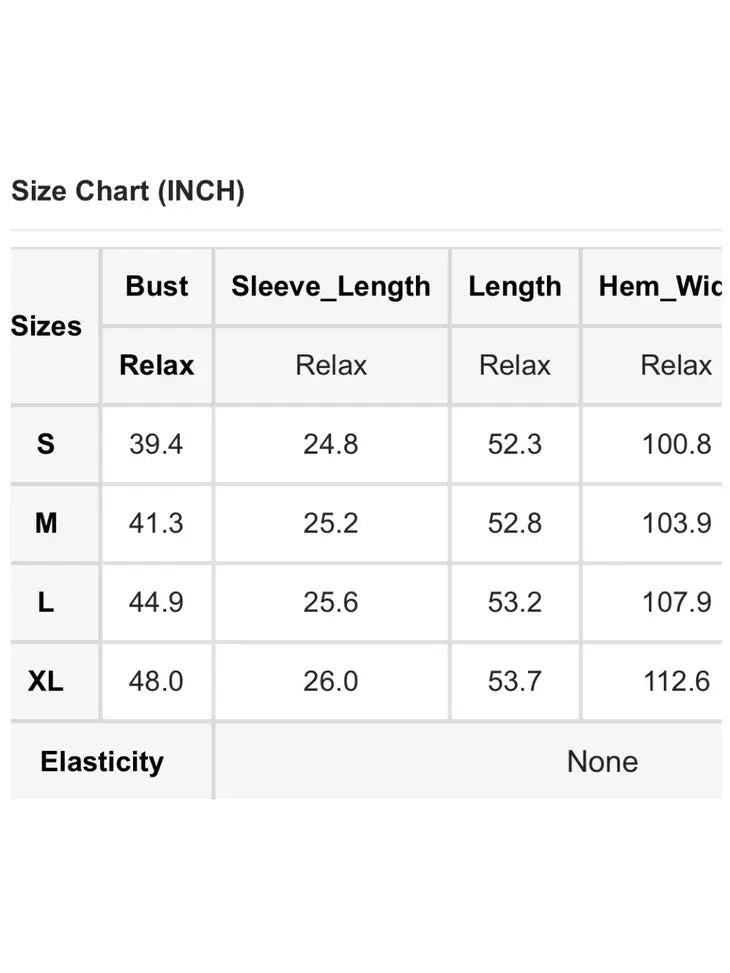Click the 48.0 bust value for XL
The image size is (730, 973).
tap(156, 681)
